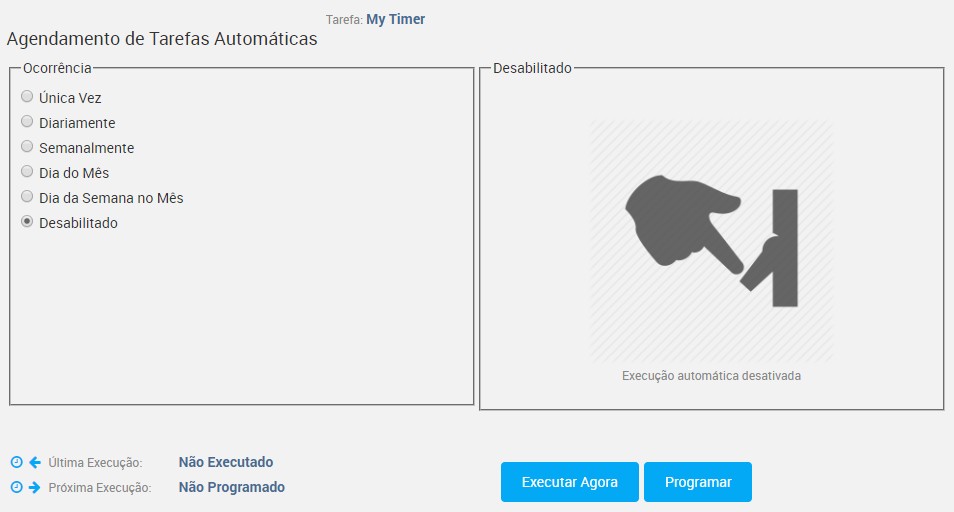954x512 pixels.
Task: Click the Última Execução label
Action: pos(96,463)
